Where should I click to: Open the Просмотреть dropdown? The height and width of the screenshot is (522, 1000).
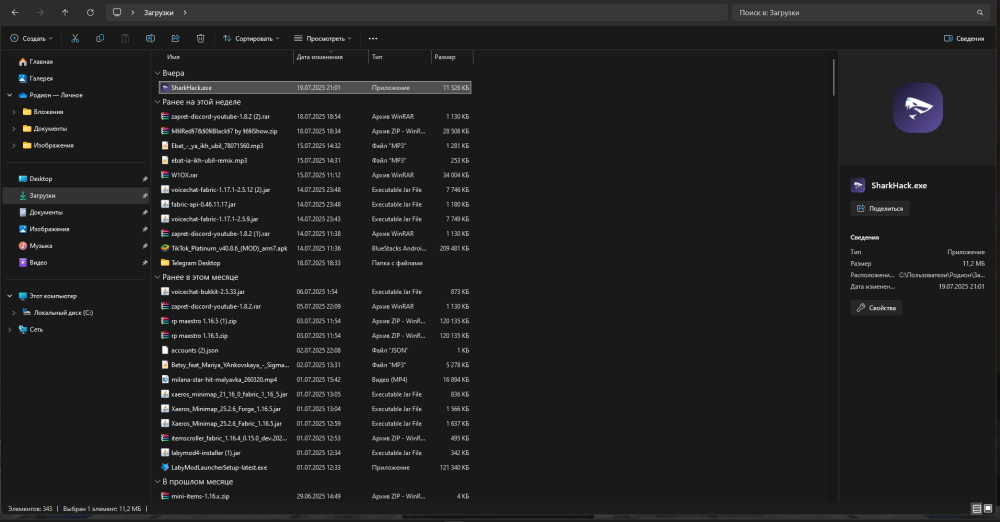323,38
